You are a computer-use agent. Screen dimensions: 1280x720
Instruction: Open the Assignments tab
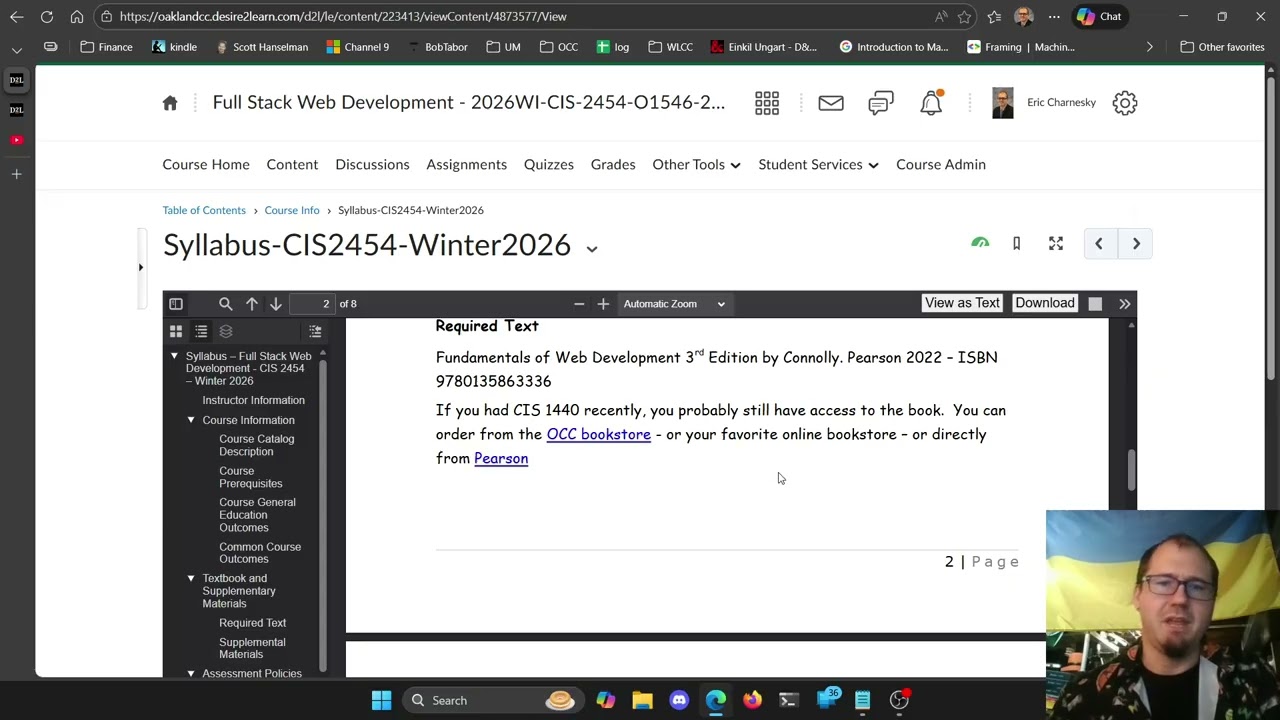(x=466, y=164)
